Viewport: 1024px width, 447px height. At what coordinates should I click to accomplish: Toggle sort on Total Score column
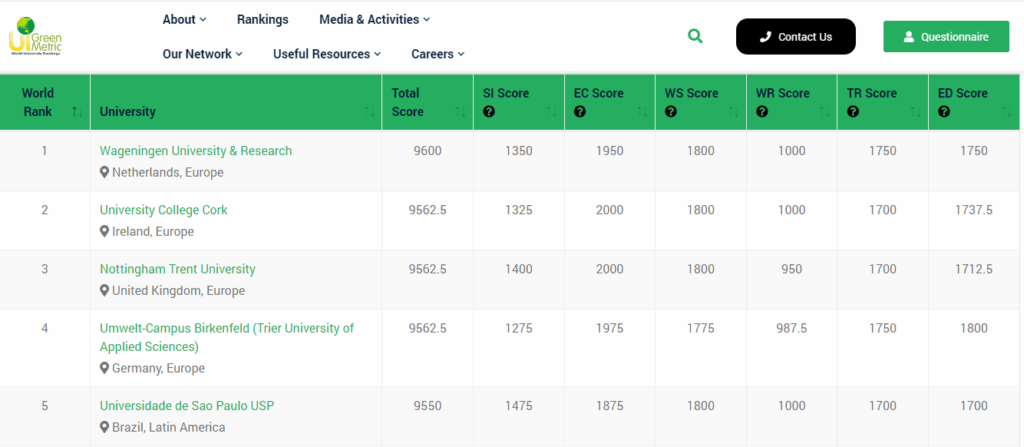pyautogui.click(x=460, y=112)
